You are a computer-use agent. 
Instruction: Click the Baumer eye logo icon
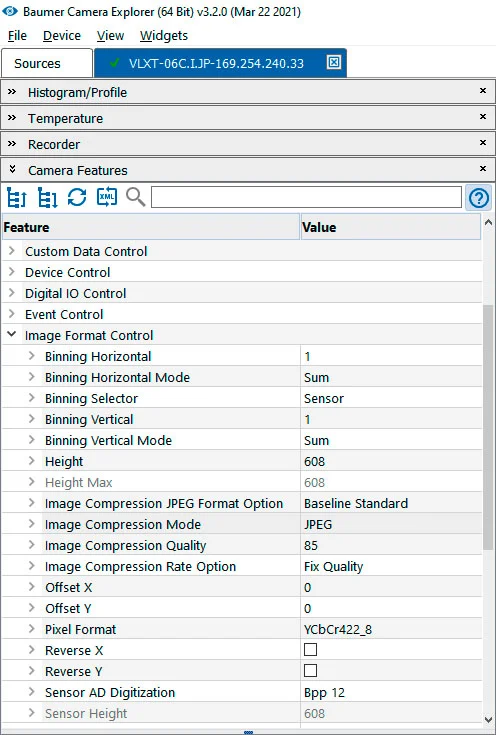pyautogui.click(x=10, y=11)
